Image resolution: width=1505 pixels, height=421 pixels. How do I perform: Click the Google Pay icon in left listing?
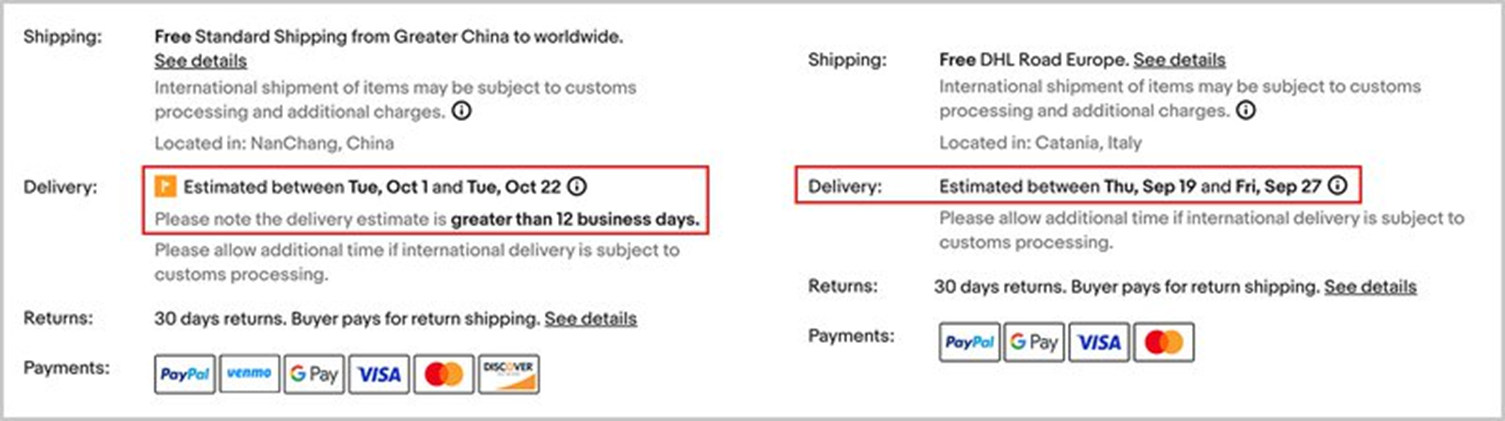314,374
